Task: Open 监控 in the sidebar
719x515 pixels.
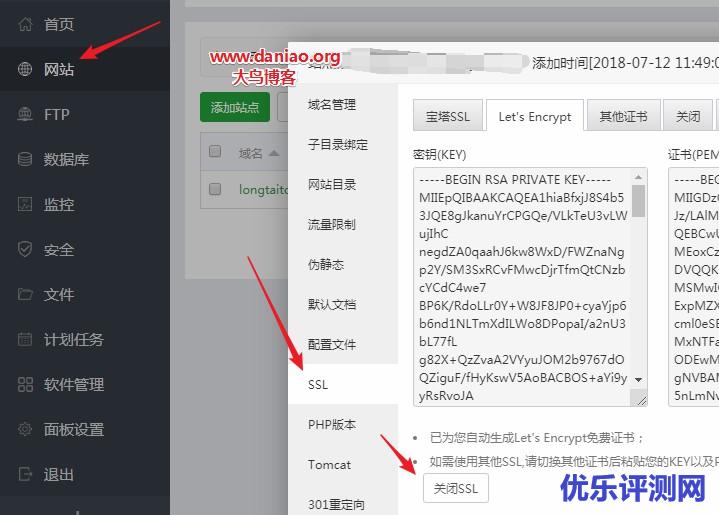Action: (x=59, y=205)
